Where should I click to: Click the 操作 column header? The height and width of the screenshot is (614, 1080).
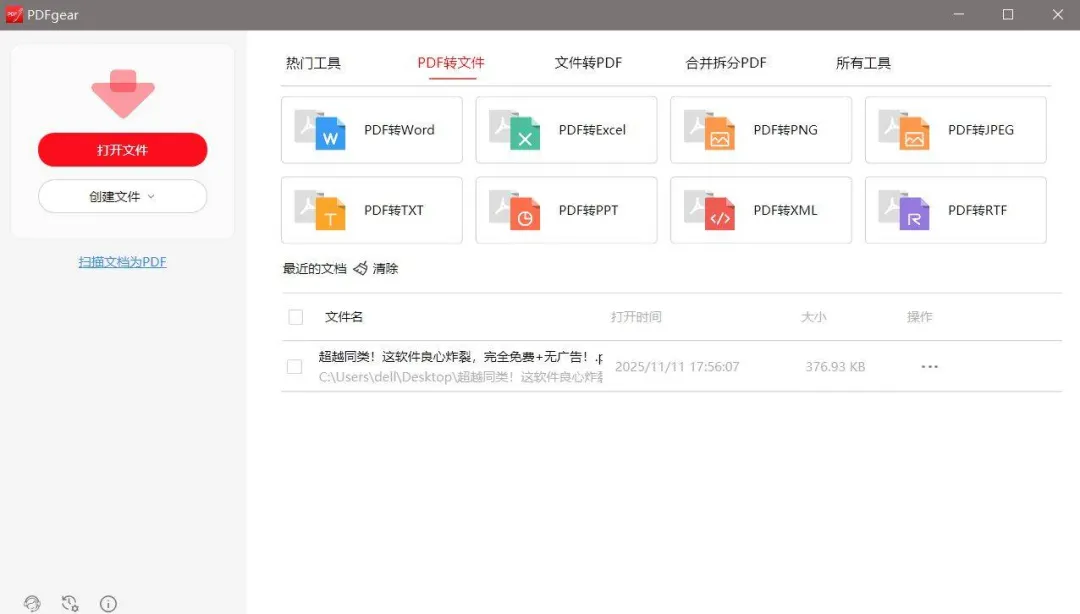pyautogui.click(x=920, y=317)
